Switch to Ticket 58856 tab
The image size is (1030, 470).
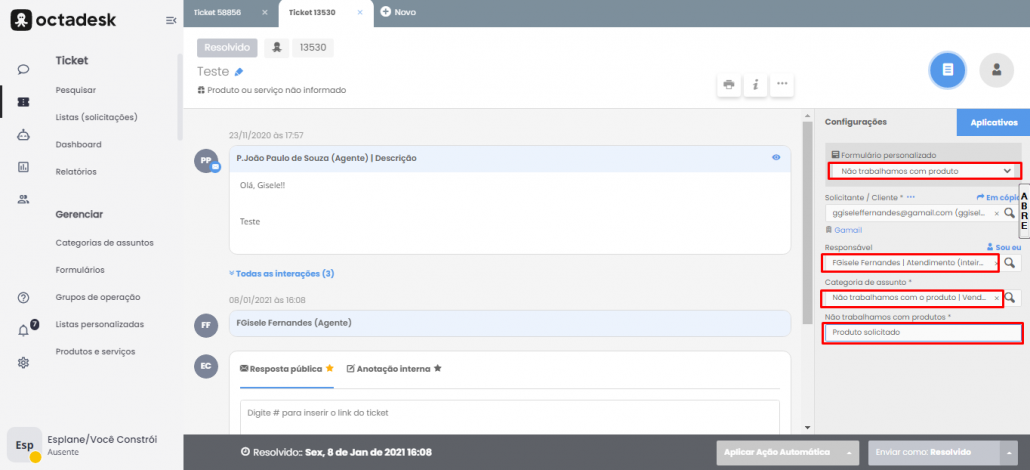tap(218, 12)
